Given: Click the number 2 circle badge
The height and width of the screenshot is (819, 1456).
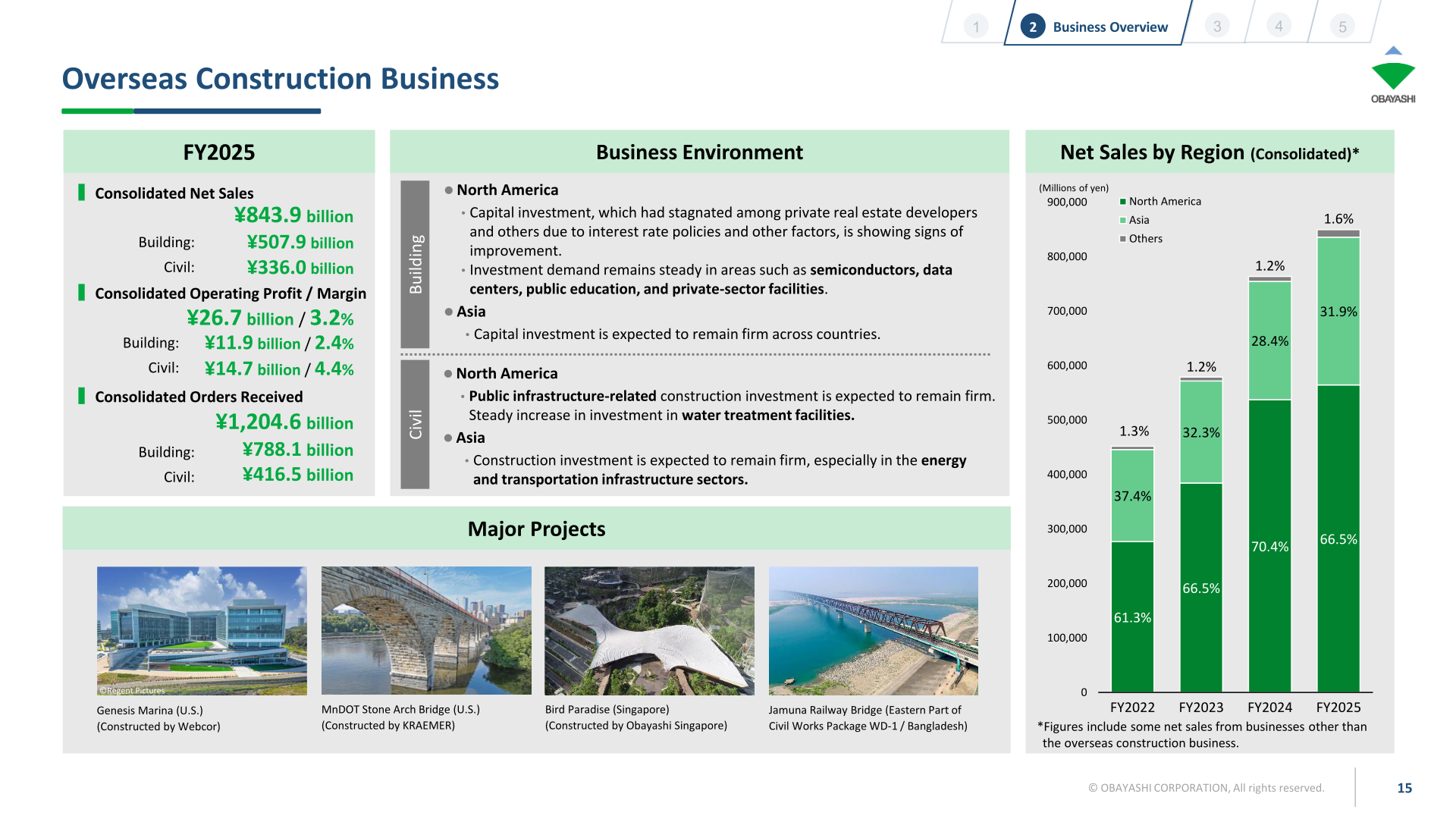Looking at the screenshot, I should 1032,27.
